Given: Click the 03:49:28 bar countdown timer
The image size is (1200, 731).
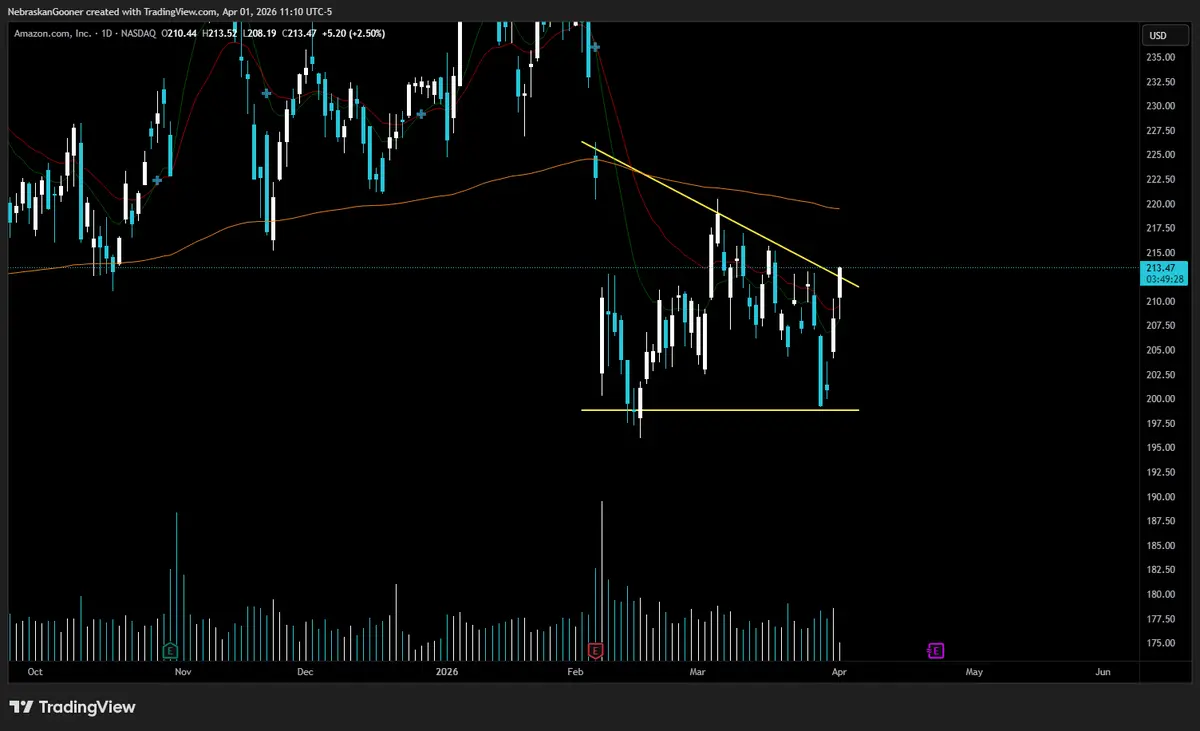Looking at the screenshot, I should click(x=1166, y=279).
